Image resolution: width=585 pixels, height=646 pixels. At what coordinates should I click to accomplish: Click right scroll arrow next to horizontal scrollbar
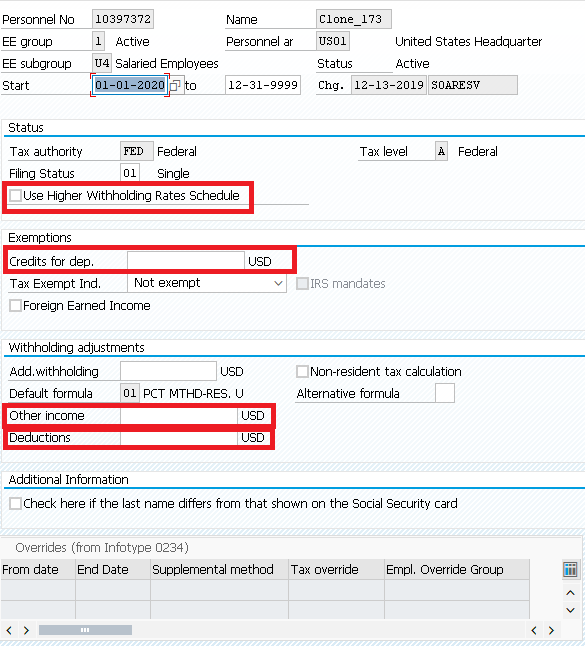point(26,630)
